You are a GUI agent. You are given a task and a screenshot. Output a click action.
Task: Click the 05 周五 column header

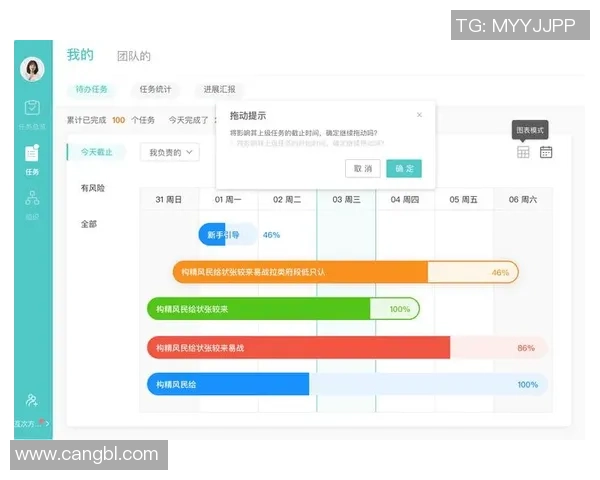463,199
